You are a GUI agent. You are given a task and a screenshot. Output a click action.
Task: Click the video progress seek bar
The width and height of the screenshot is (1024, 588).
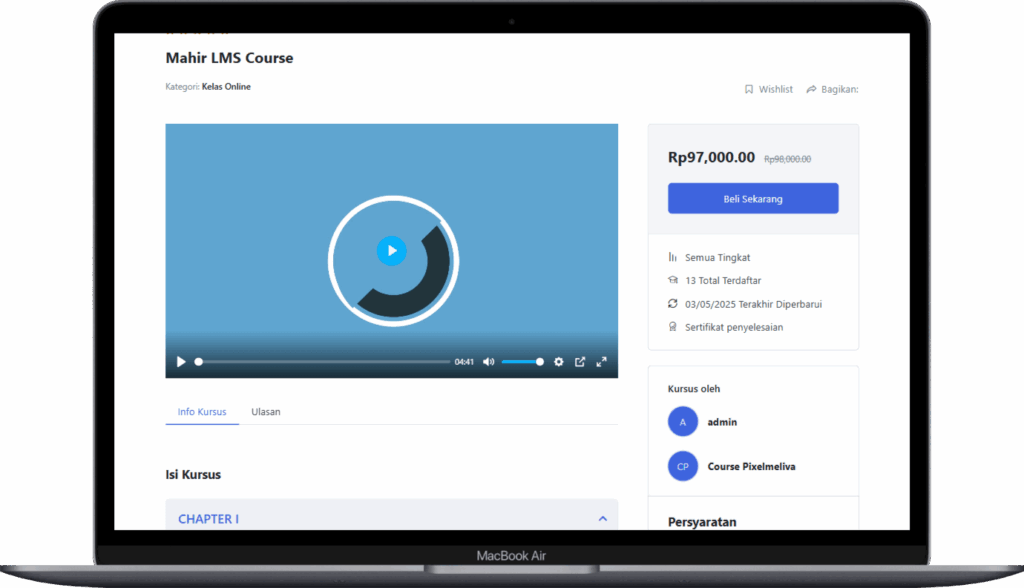[x=323, y=362]
